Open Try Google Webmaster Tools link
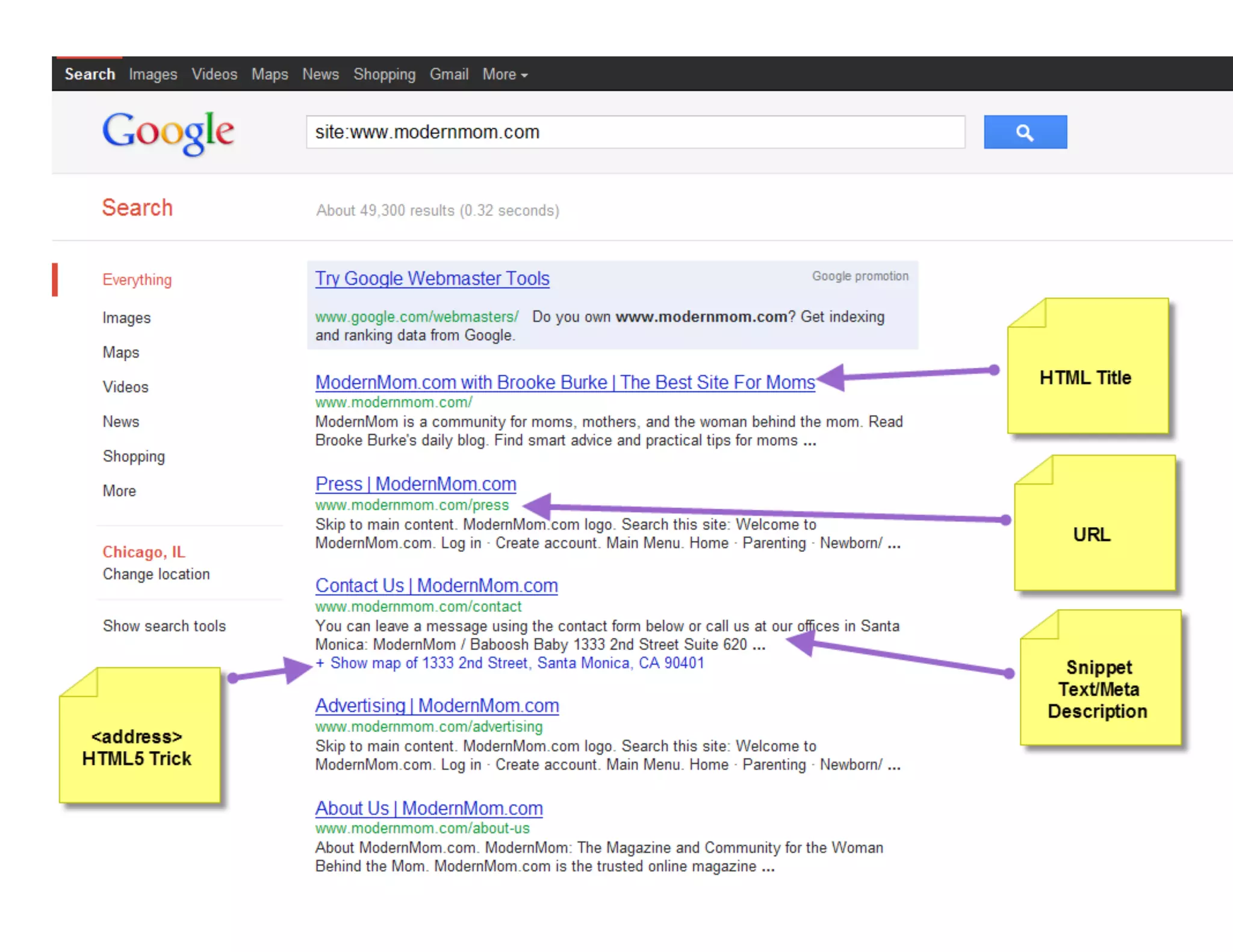 pyautogui.click(x=432, y=279)
